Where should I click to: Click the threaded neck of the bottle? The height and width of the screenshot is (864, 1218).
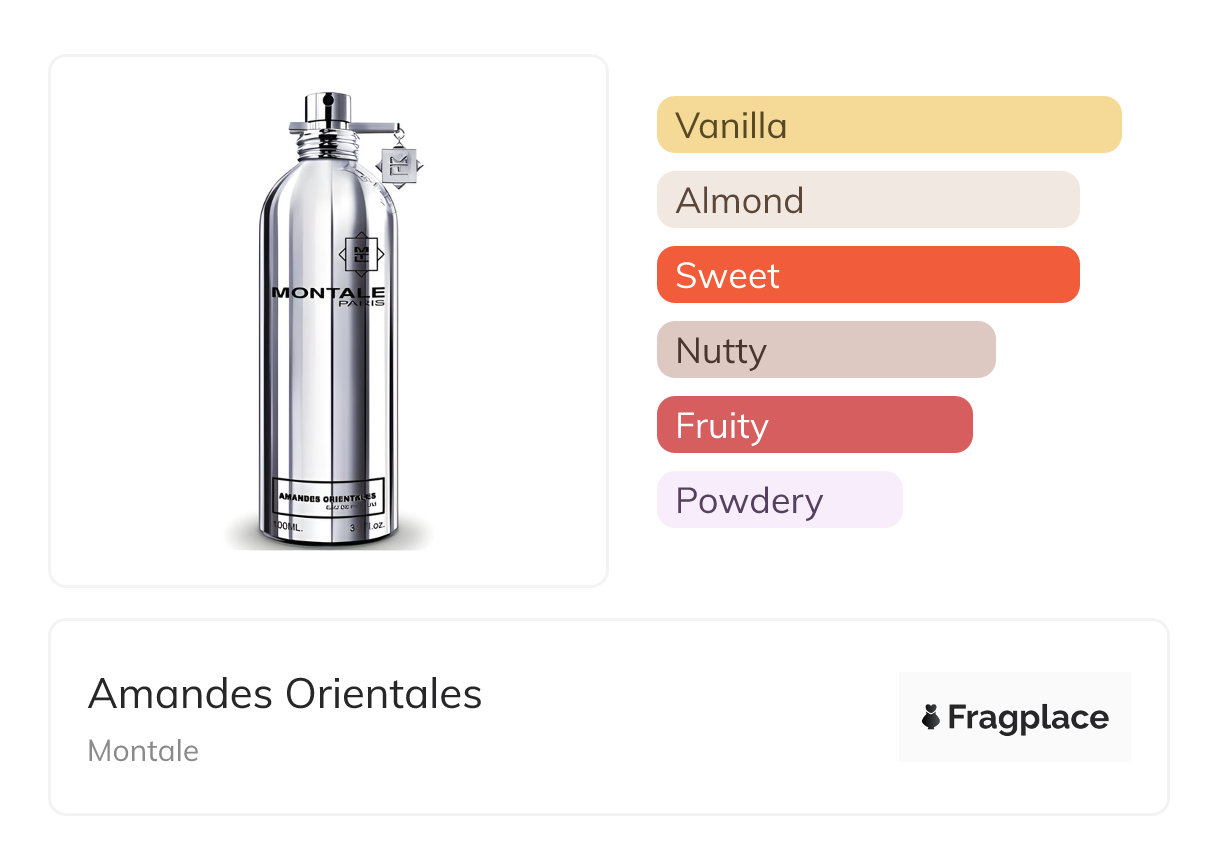[328, 148]
